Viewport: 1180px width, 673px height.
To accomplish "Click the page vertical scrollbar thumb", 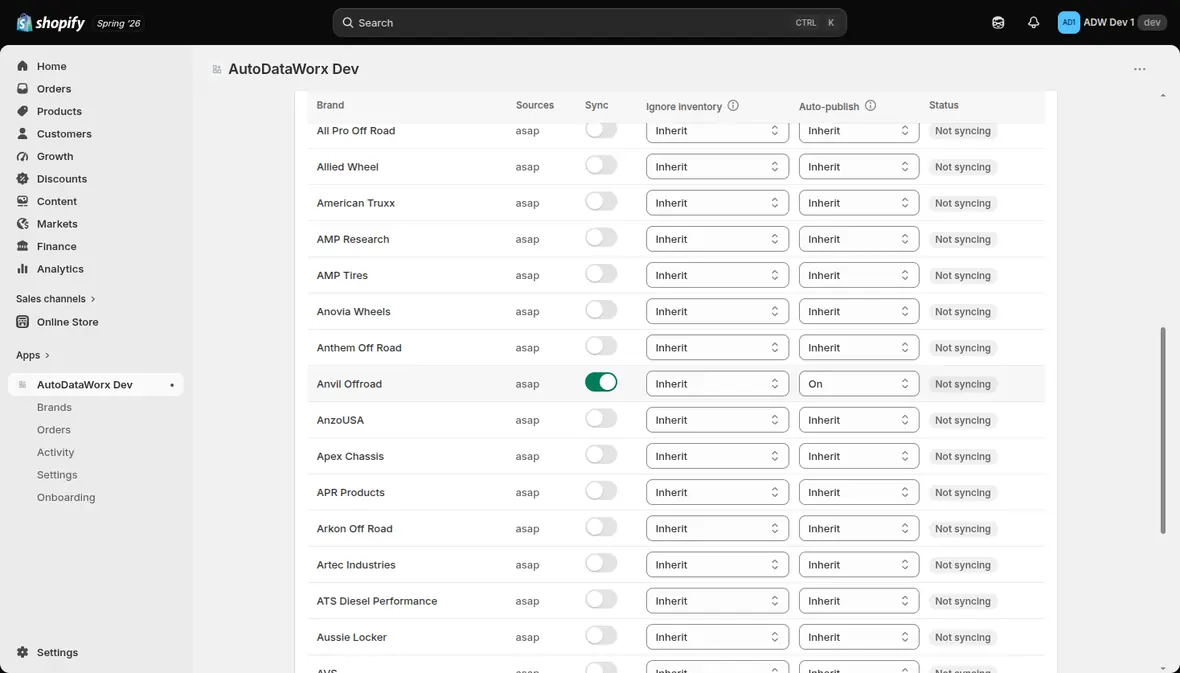I will point(1163,431).
